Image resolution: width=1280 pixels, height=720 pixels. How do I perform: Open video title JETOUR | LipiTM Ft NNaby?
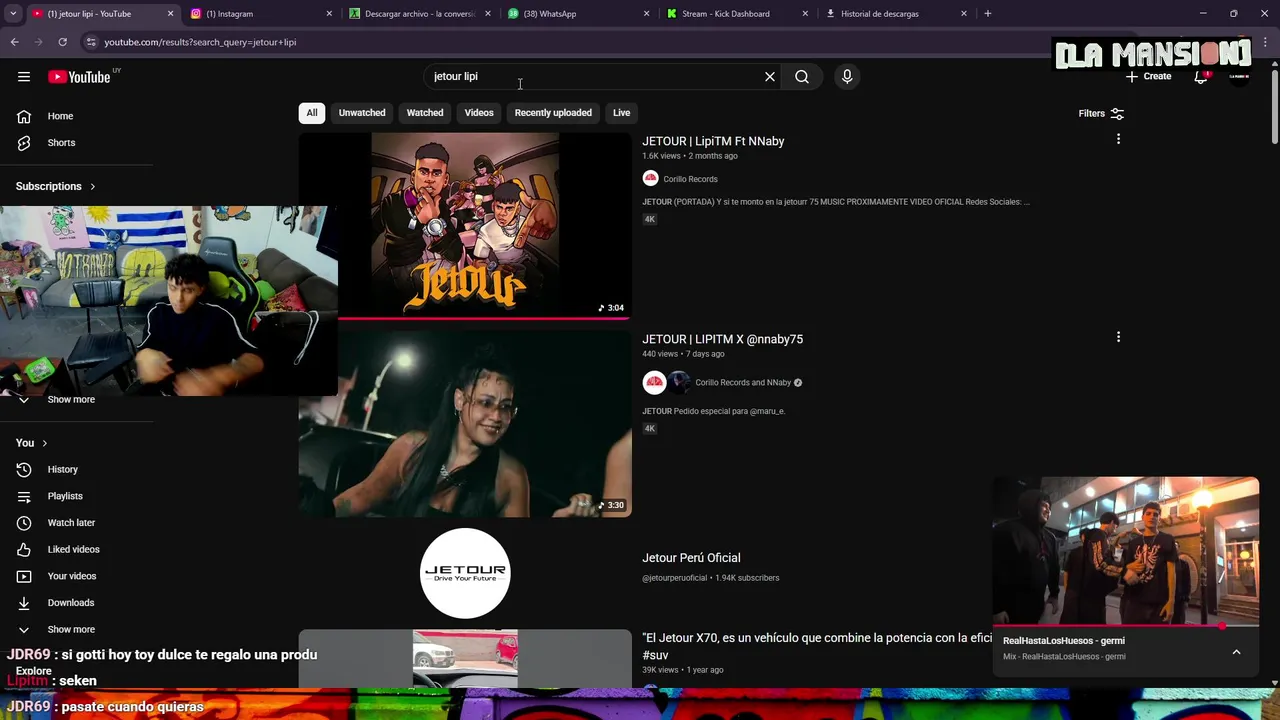click(x=713, y=141)
